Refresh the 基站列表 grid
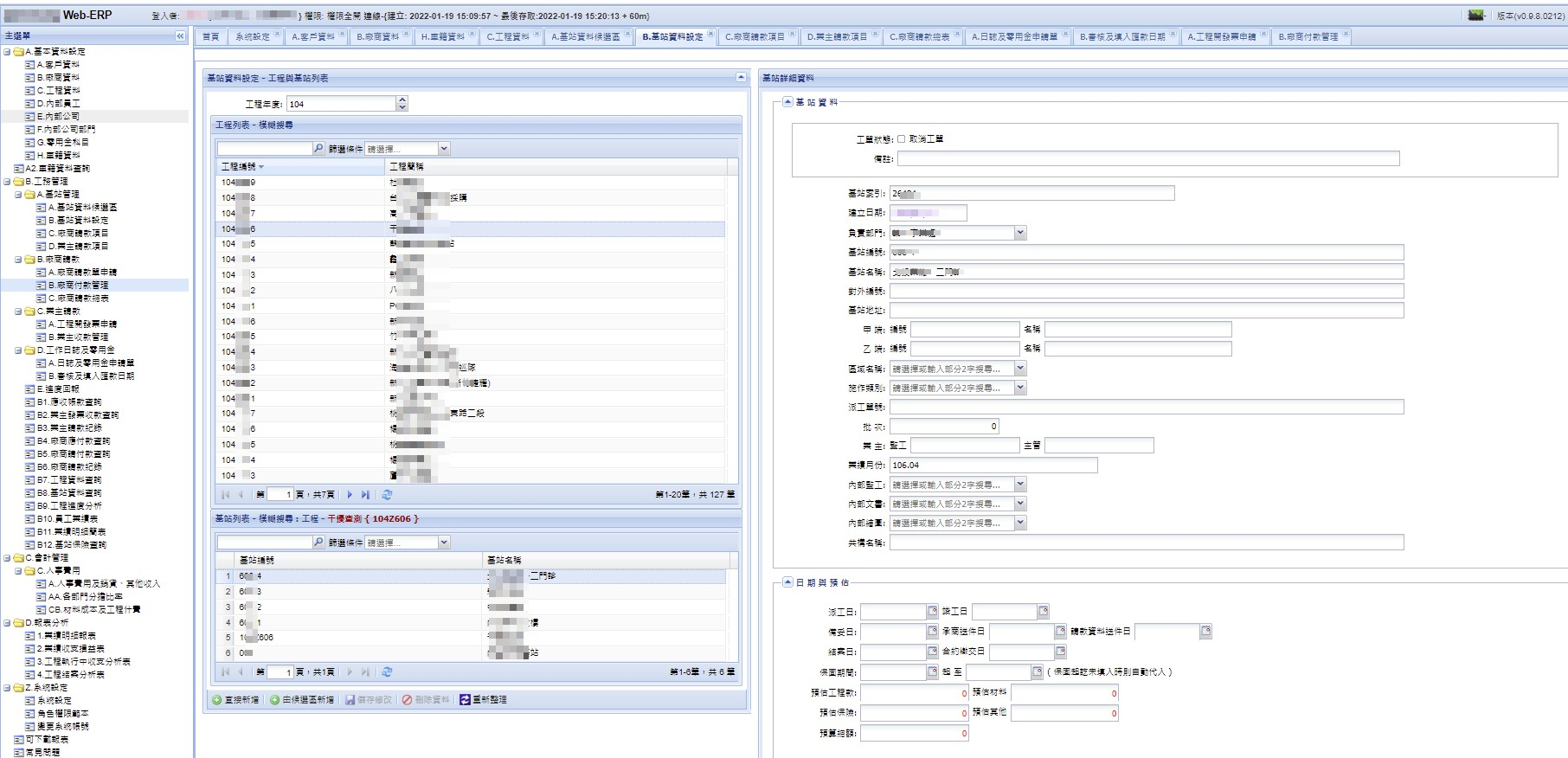Viewport: 1568px width, 758px height. click(x=387, y=671)
